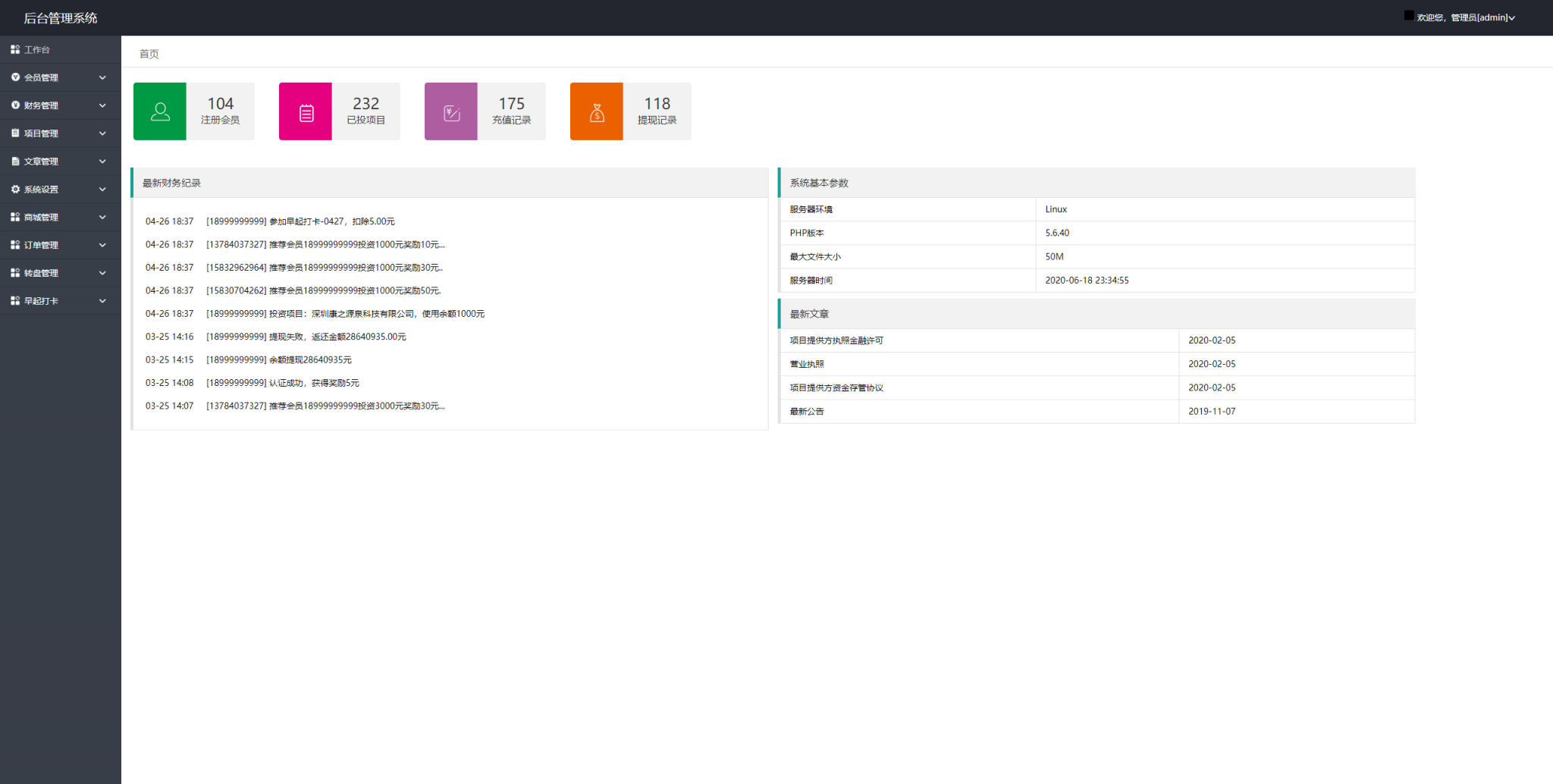
Task: Open the 首页 breadcrumb tab
Action: 149,54
